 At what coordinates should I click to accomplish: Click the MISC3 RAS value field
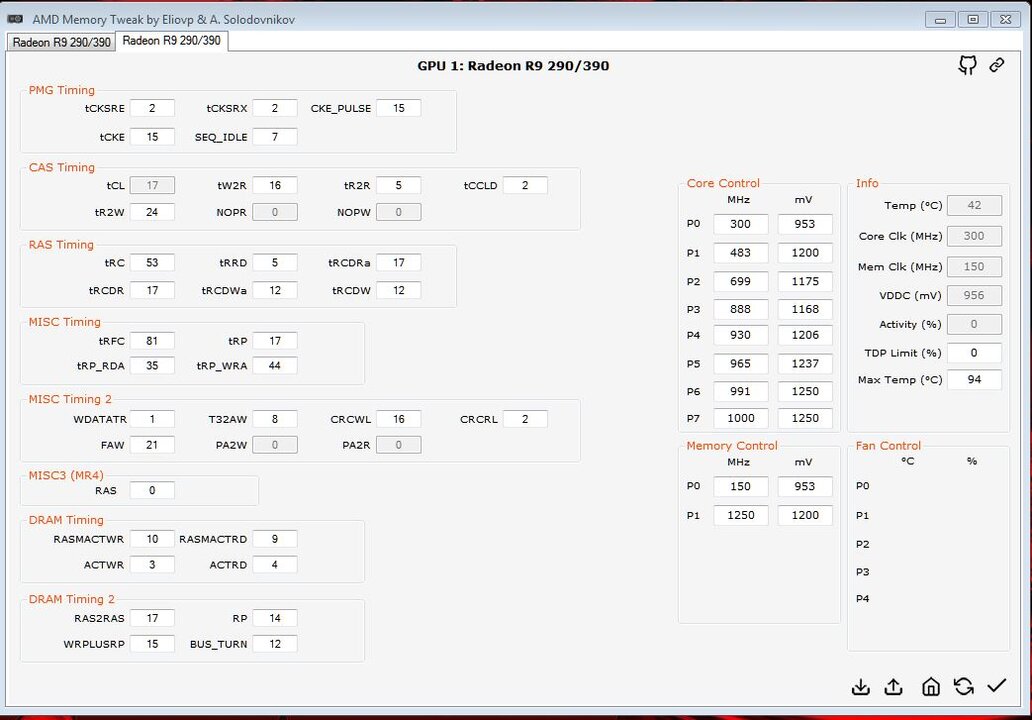click(152, 490)
